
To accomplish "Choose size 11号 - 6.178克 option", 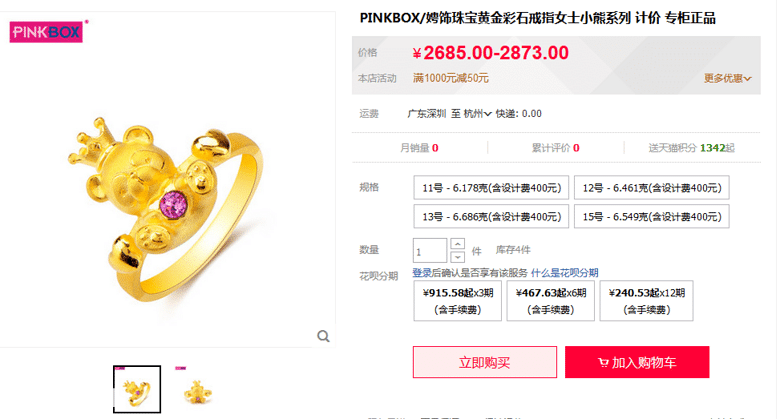I will (491, 188).
